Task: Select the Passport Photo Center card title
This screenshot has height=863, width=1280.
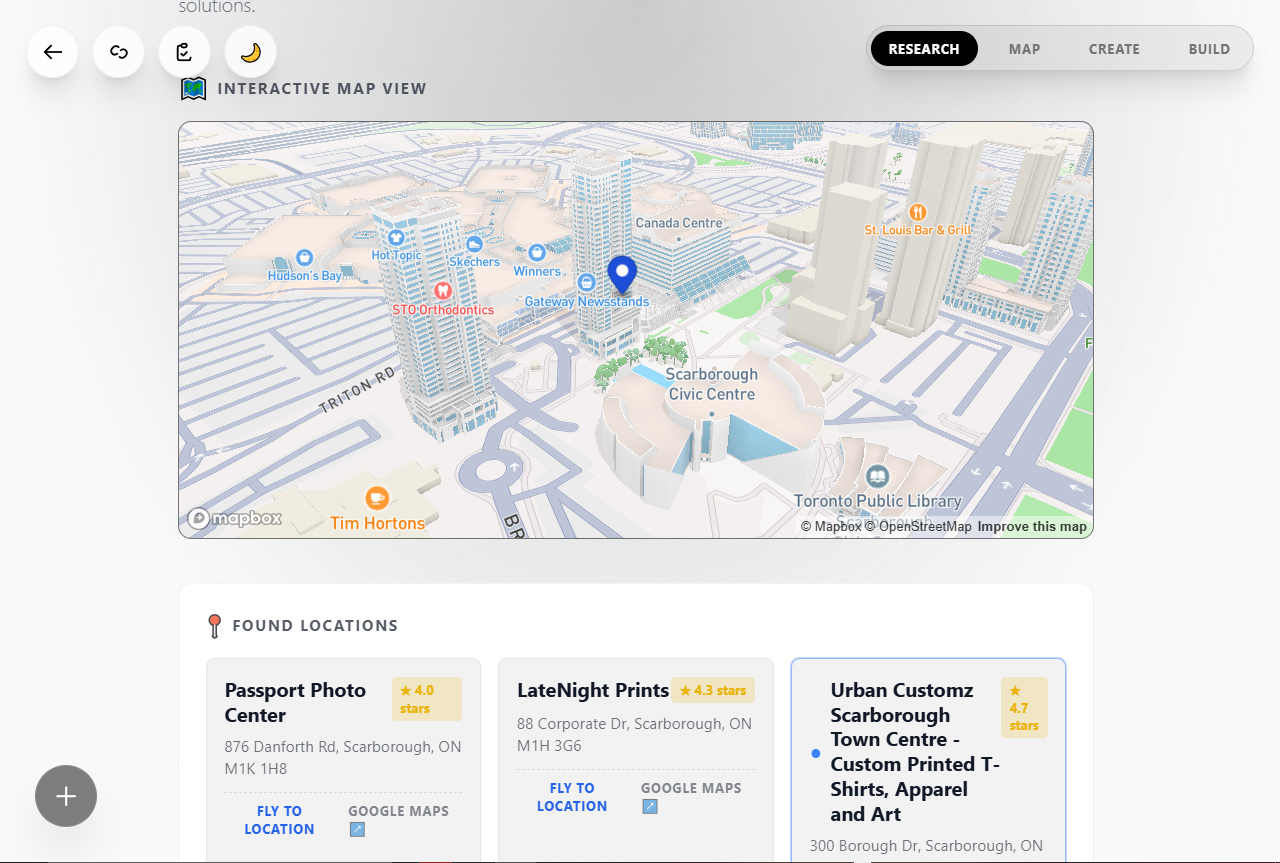Action: point(295,702)
